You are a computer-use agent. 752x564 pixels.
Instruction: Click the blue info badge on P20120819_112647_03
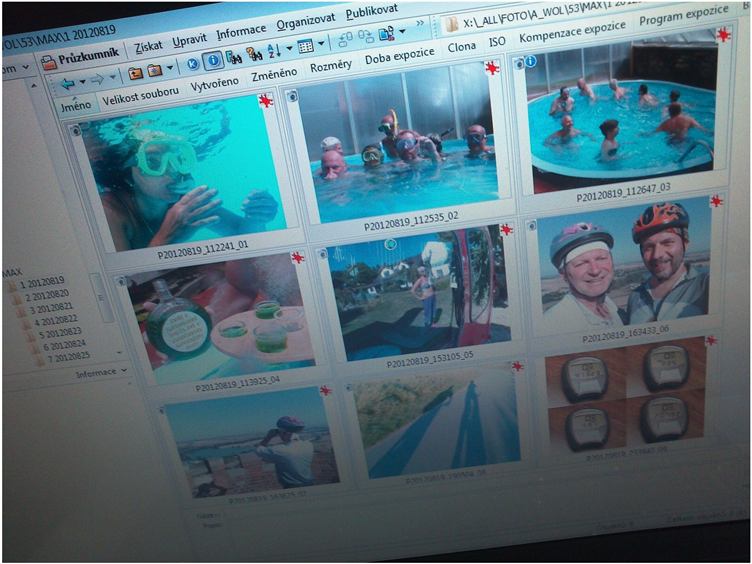coord(530,61)
